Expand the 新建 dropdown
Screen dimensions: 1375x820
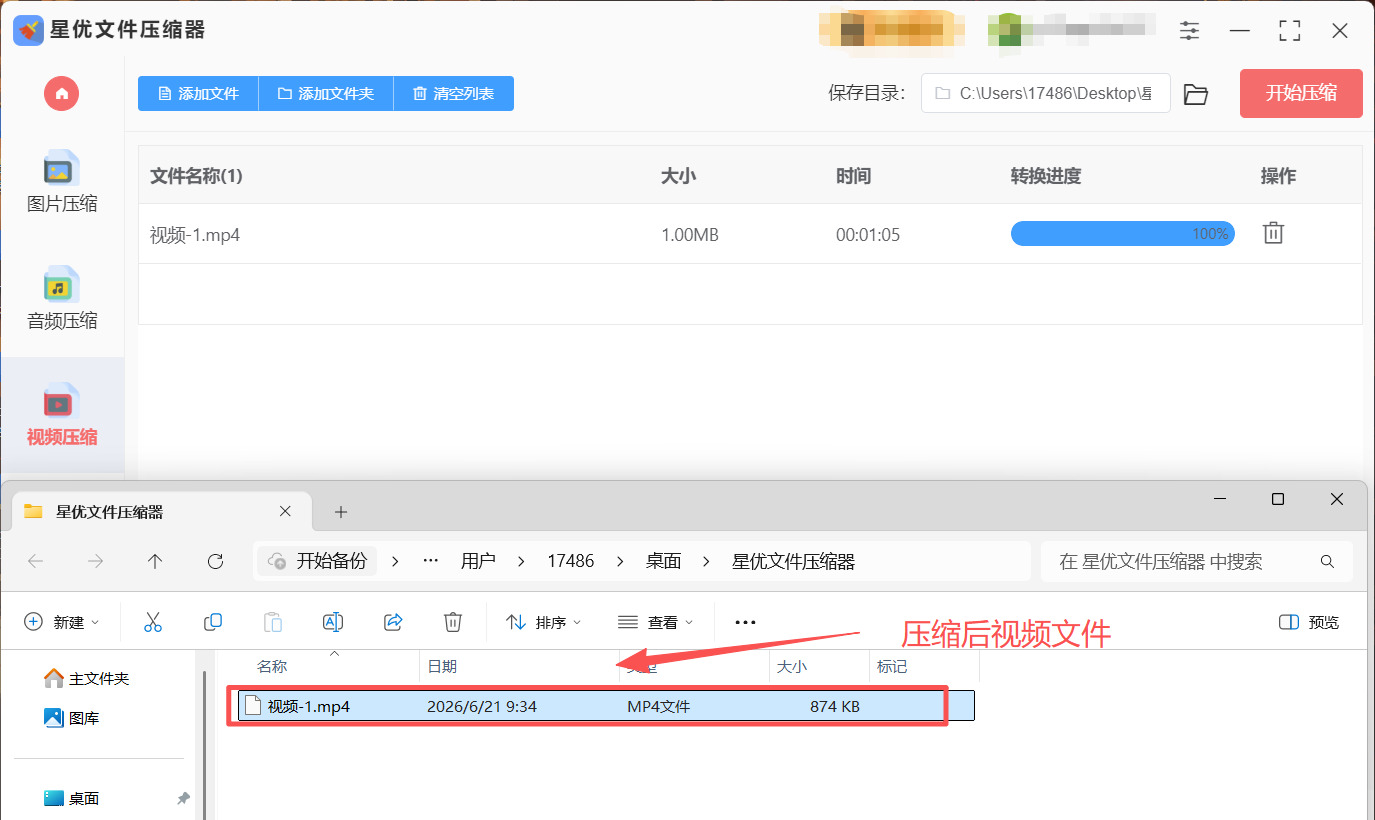pos(62,622)
